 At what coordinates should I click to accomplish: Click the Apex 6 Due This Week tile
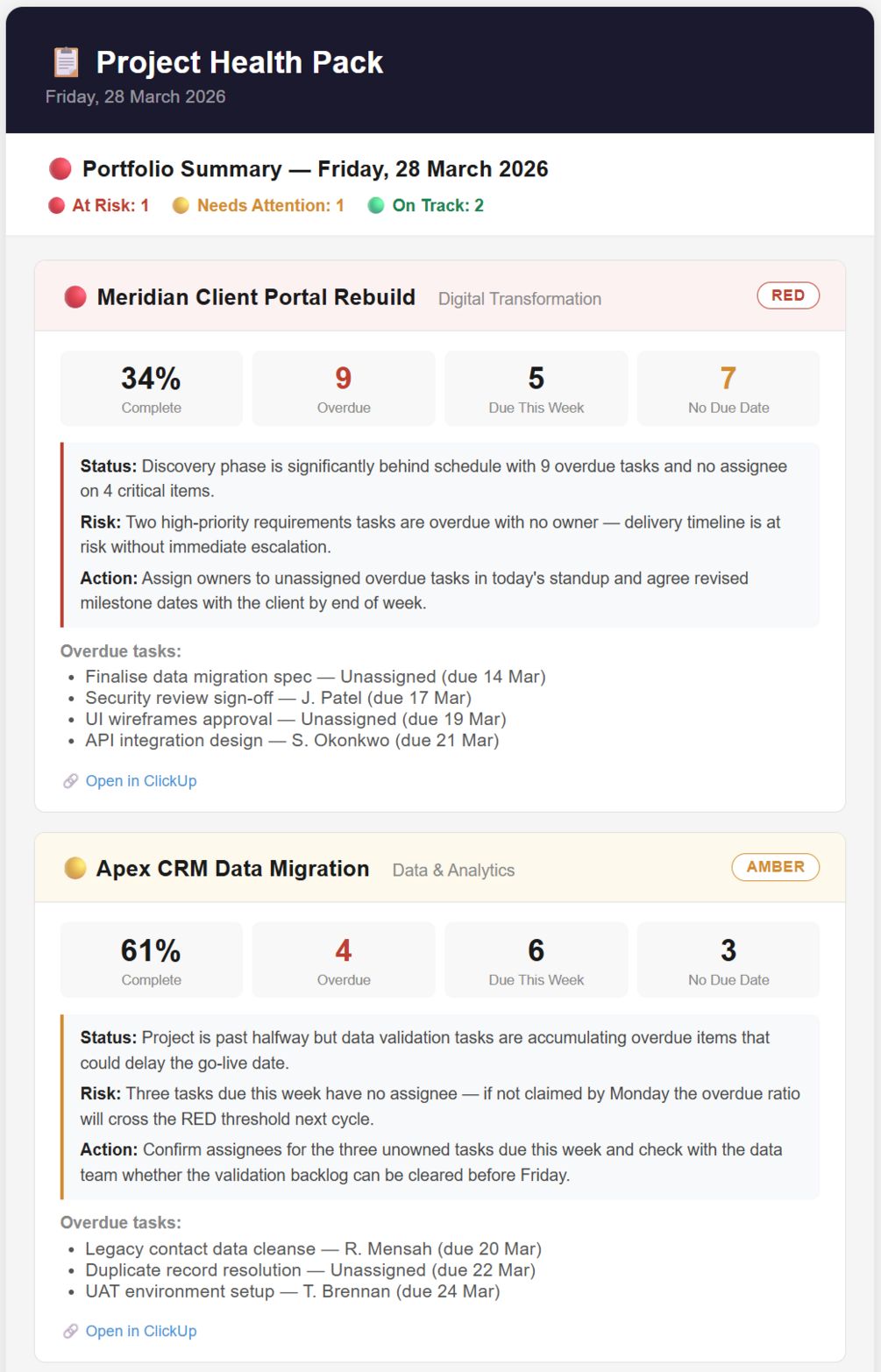[x=536, y=960]
